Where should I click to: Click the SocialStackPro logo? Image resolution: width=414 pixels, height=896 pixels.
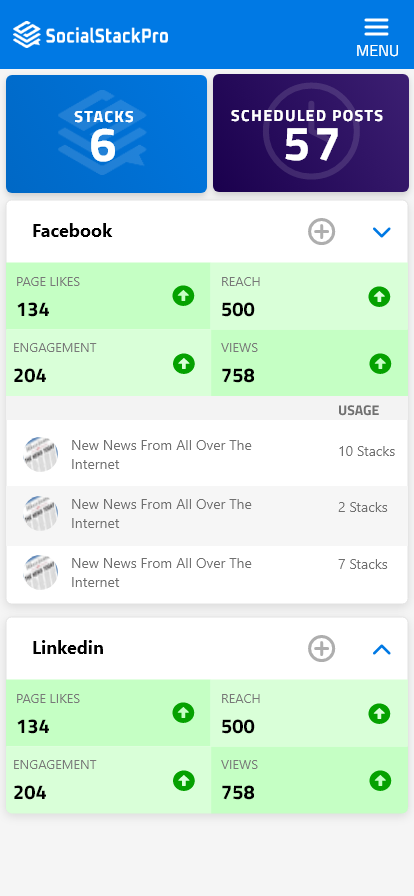(x=91, y=35)
